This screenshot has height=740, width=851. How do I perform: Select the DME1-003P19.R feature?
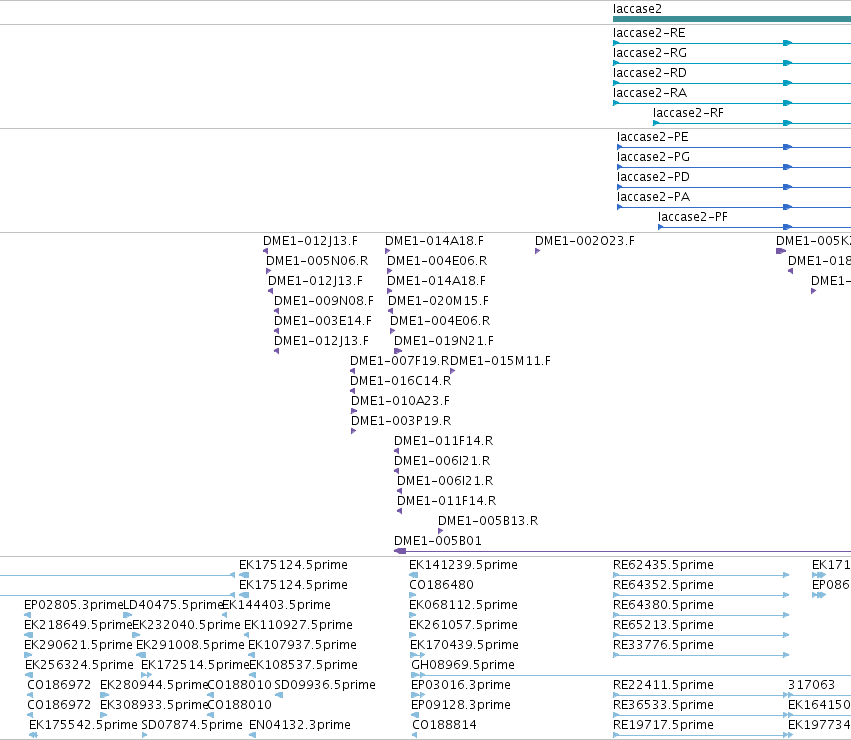tap(401, 421)
